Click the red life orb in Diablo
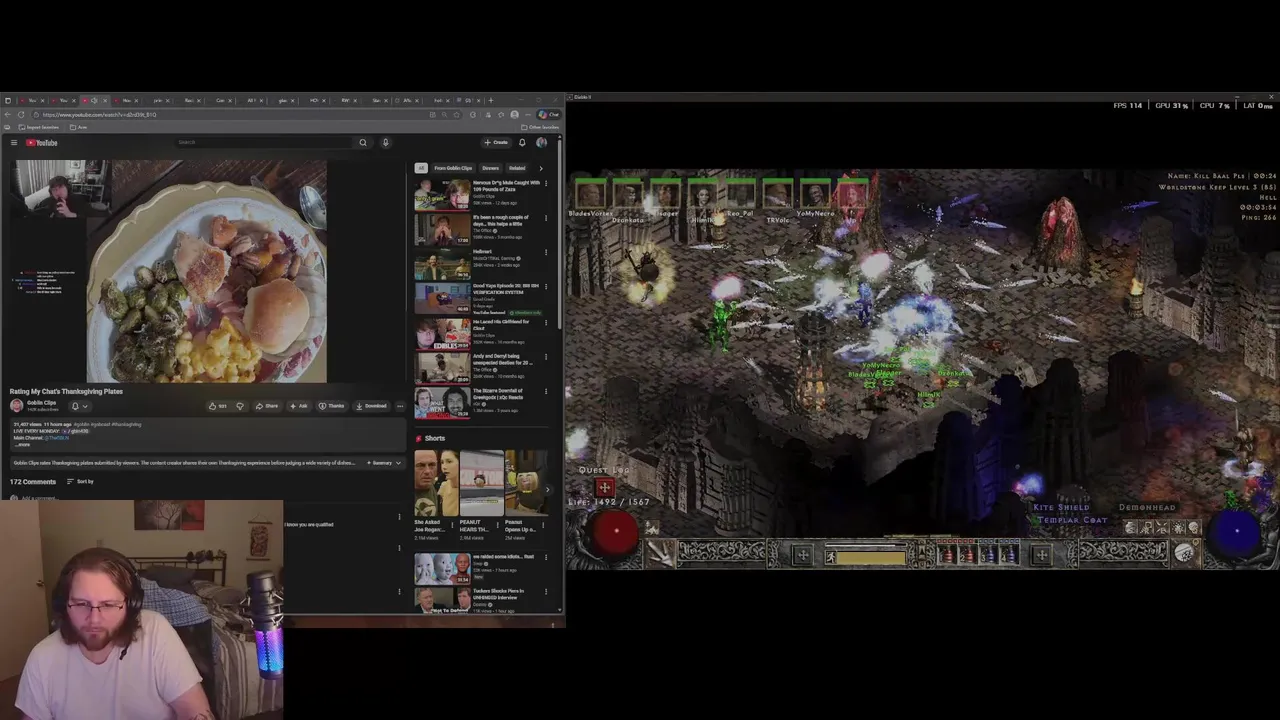Screen dimensions: 1280x720 614,530
